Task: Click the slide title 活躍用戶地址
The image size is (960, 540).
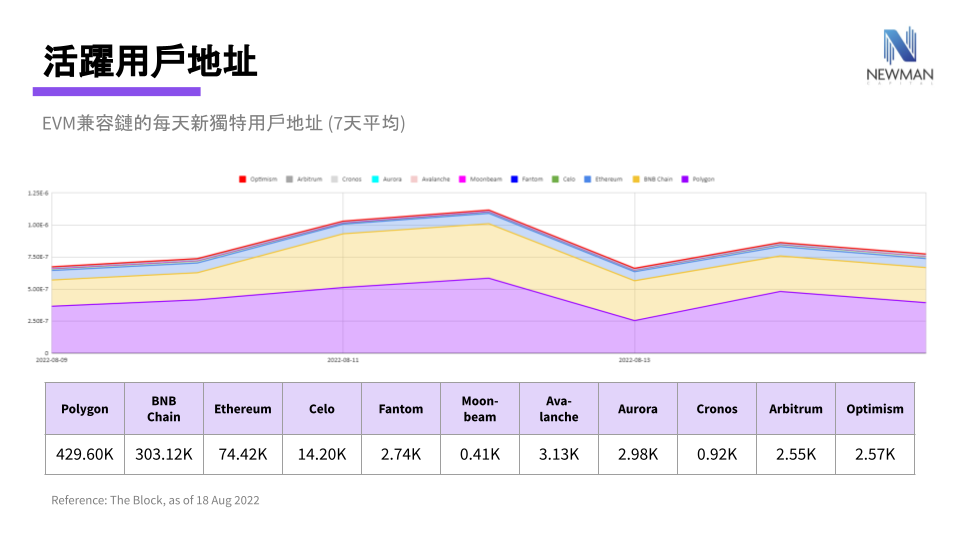Action: 150,61
